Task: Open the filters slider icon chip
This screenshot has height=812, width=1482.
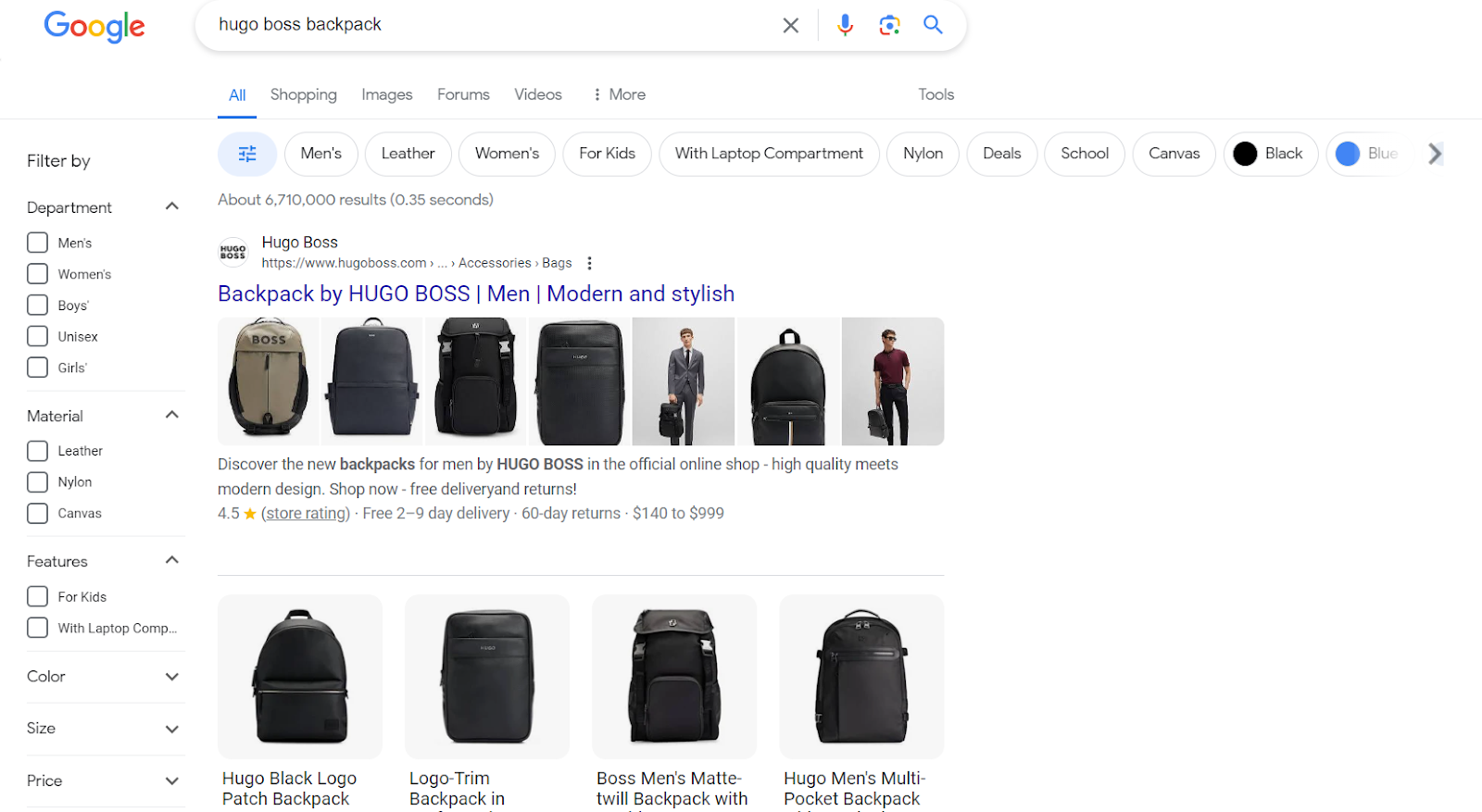Action: (x=247, y=154)
